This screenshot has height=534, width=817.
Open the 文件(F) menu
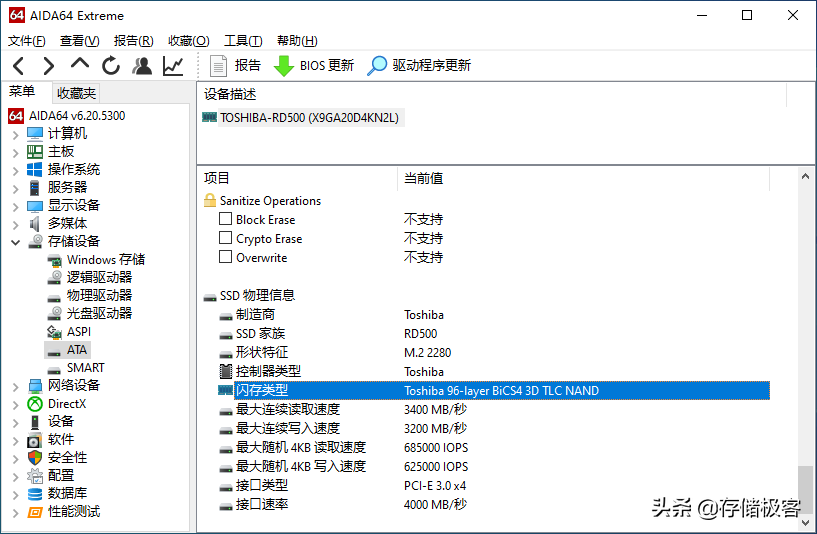coord(27,41)
